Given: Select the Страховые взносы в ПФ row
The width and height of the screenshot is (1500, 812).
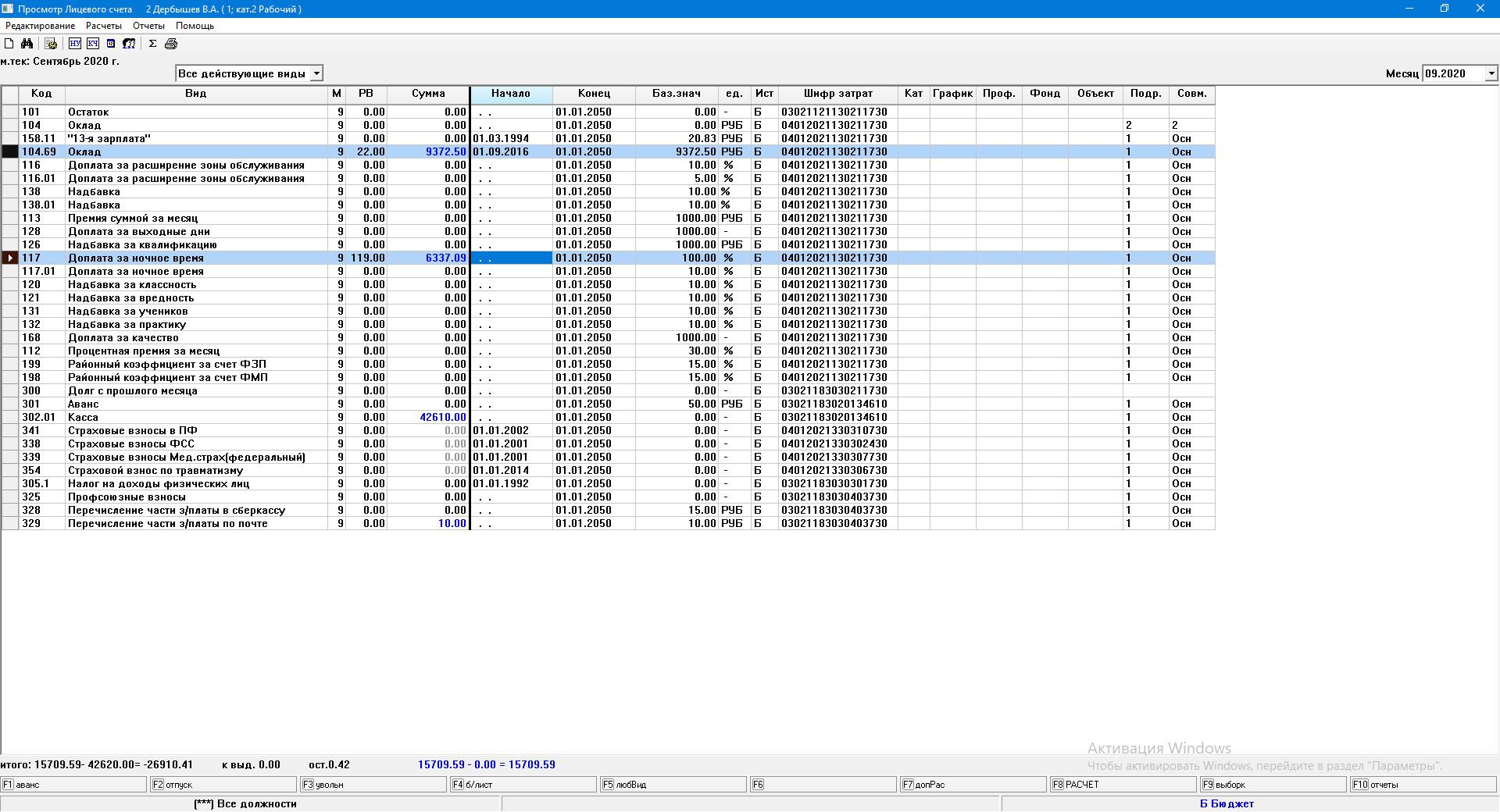Looking at the screenshot, I should click(608, 430).
